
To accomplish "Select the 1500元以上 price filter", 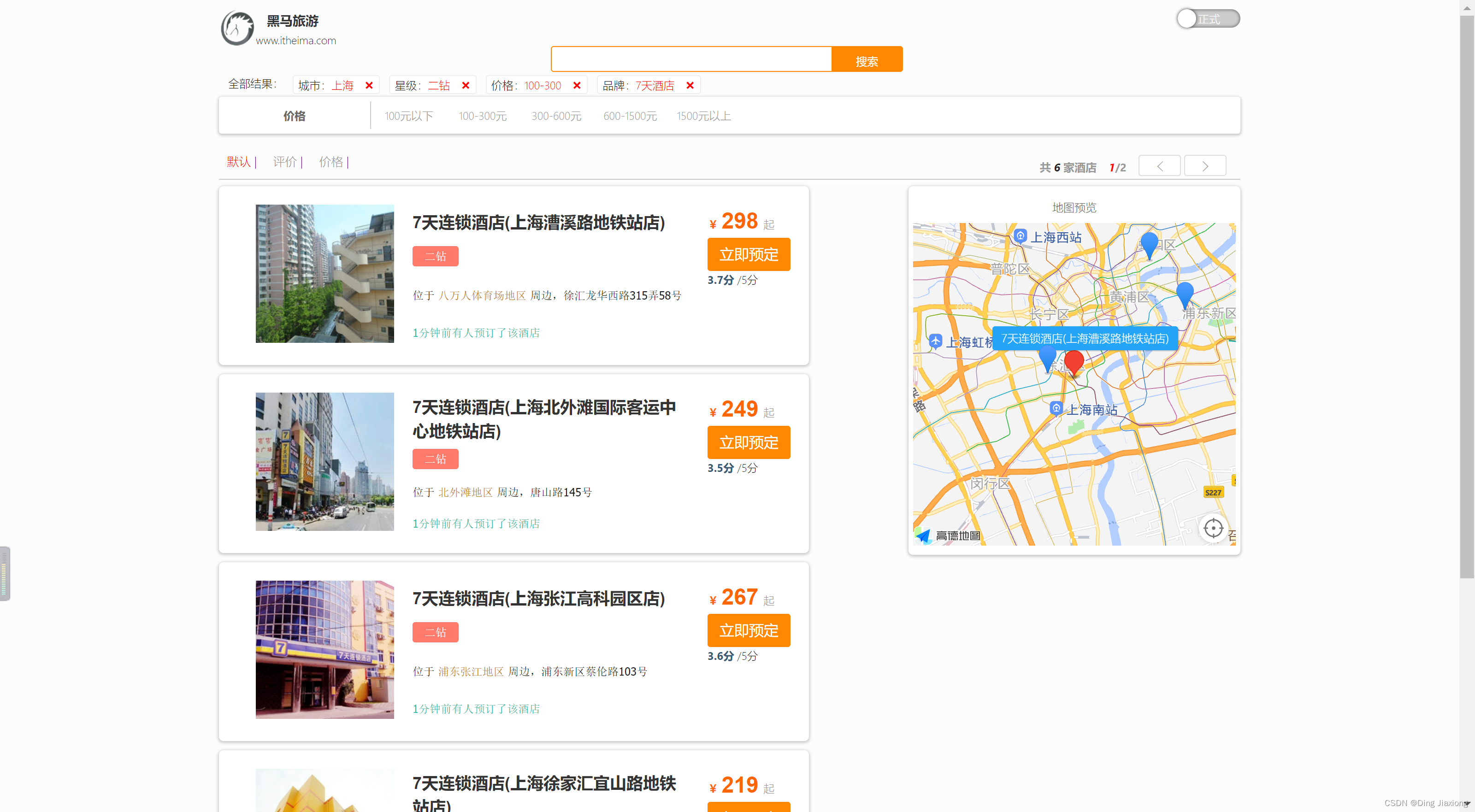I will coord(704,116).
